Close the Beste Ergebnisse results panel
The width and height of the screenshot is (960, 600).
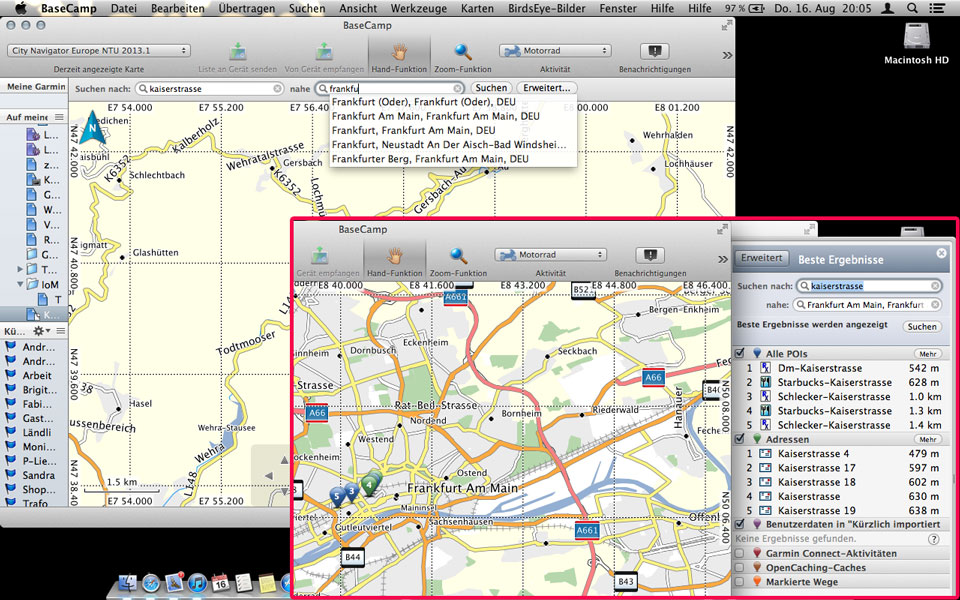(941, 253)
